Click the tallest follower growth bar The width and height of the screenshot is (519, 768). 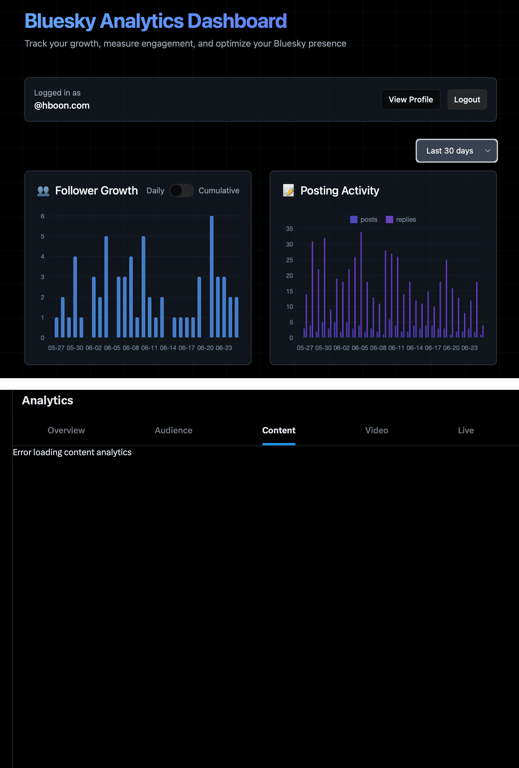212,277
